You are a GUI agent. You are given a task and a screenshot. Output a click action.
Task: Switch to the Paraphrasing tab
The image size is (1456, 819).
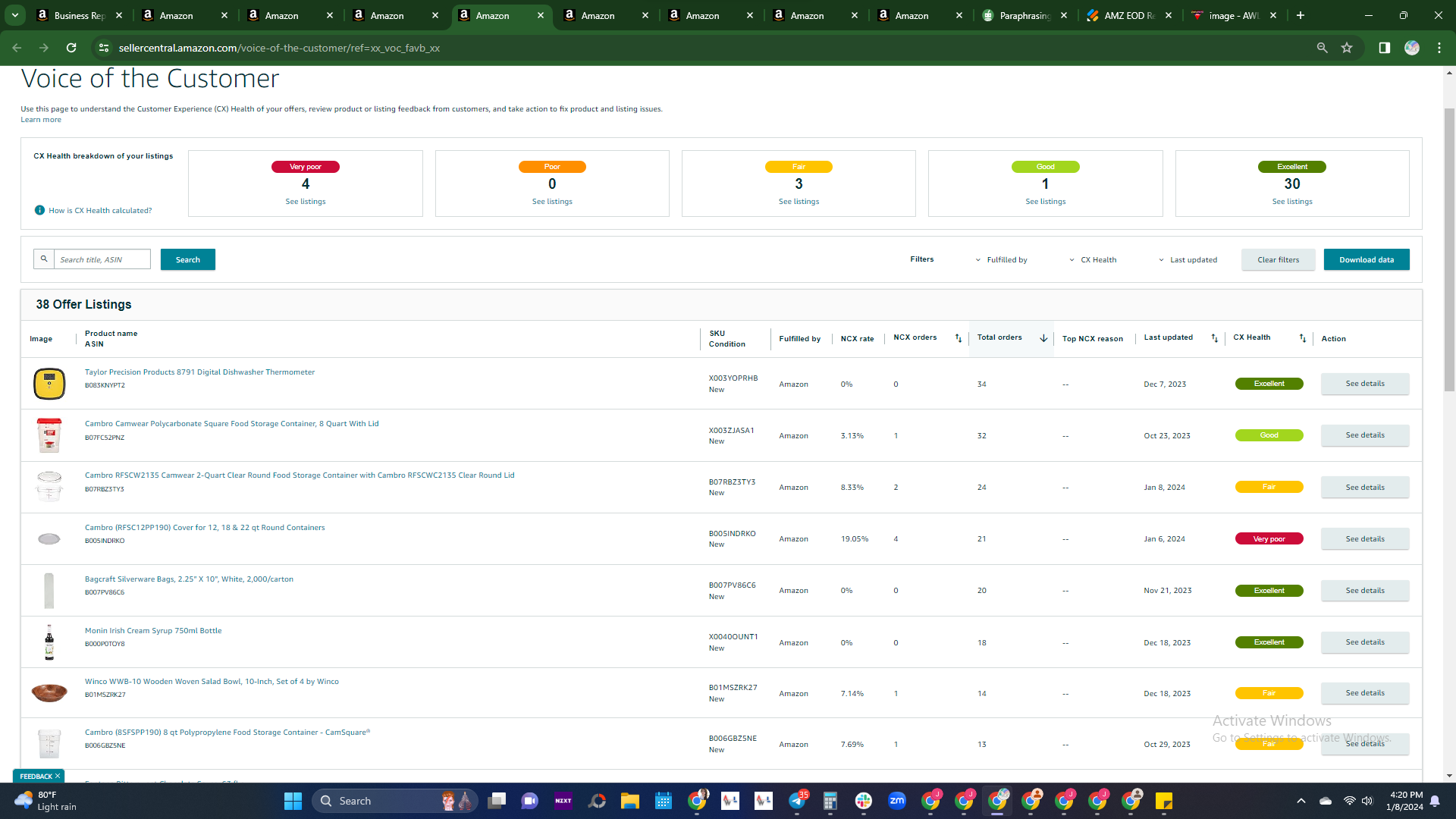tap(1025, 15)
